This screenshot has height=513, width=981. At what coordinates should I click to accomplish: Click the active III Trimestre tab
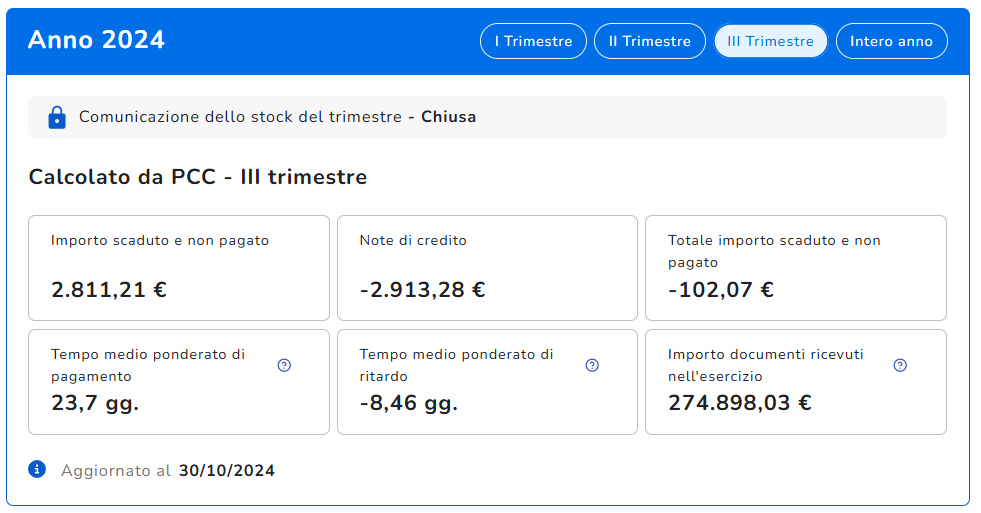[770, 41]
